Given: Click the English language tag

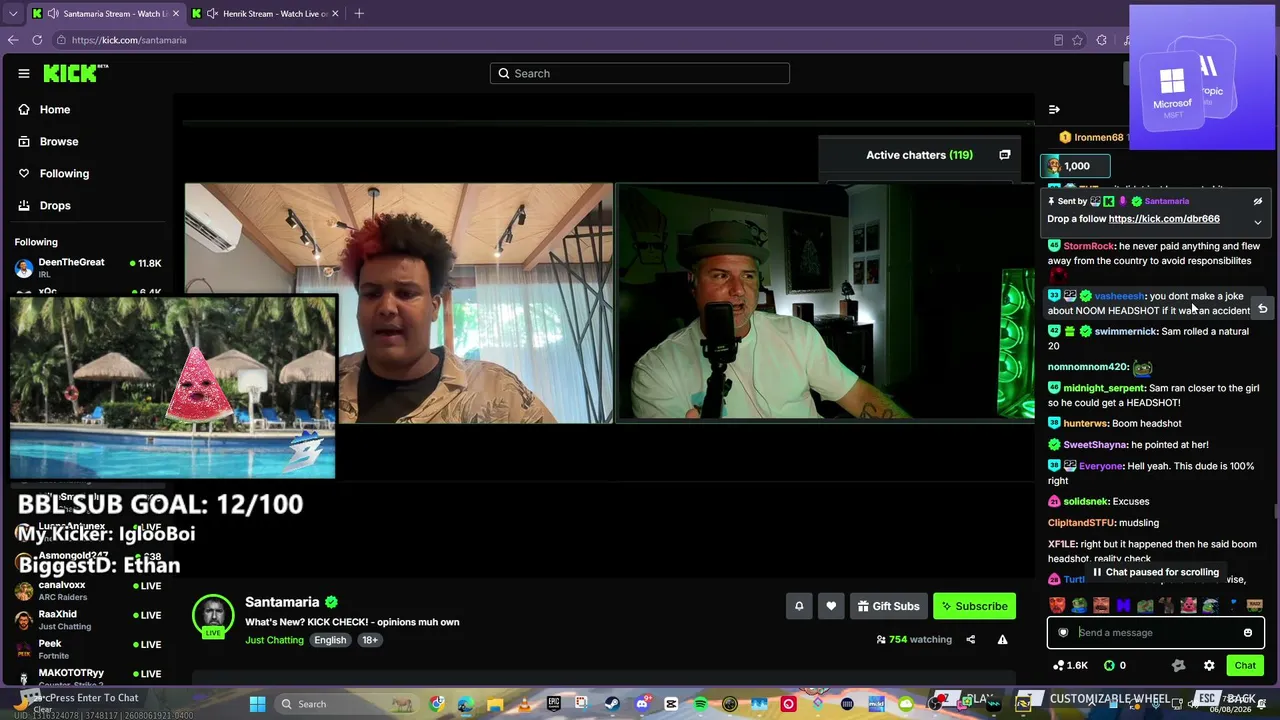Looking at the screenshot, I should click(x=330, y=640).
